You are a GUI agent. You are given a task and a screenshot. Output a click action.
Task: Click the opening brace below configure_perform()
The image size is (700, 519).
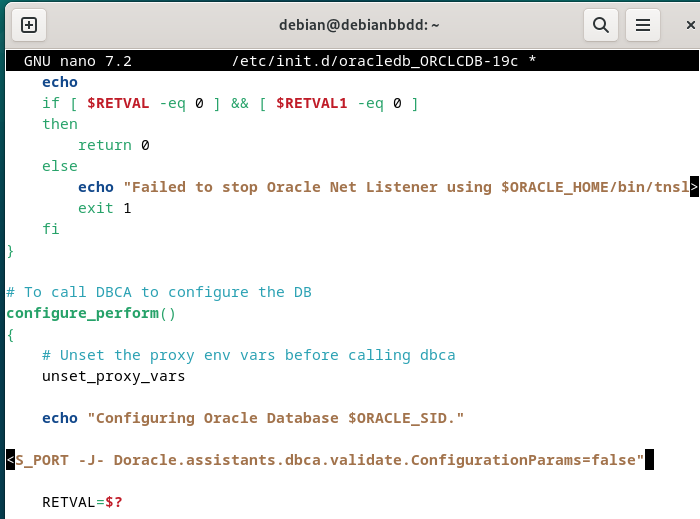click(x=10, y=335)
